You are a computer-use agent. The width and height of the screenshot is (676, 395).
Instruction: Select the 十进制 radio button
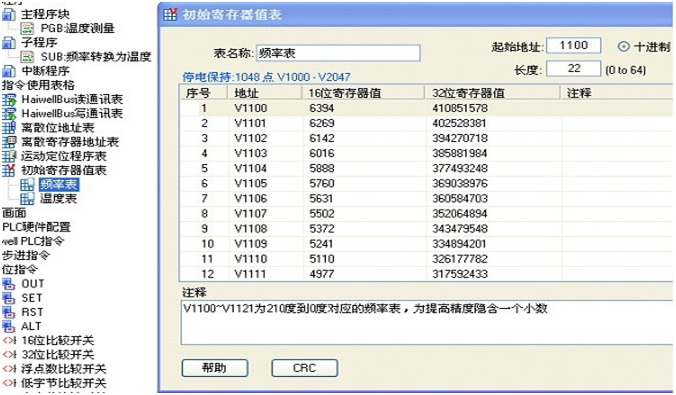[x=623, y=47]
